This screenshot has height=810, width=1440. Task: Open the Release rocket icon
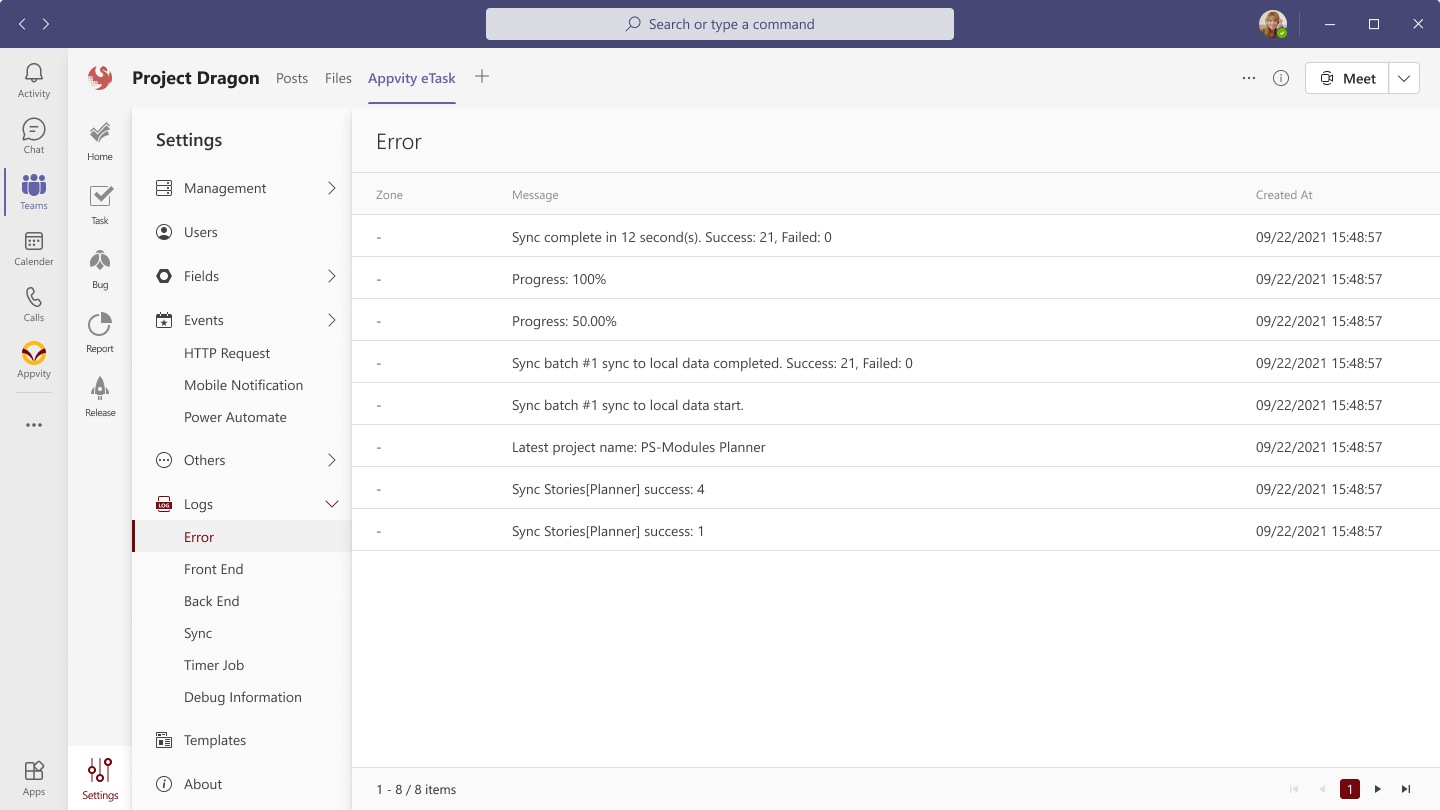point(100,396)
